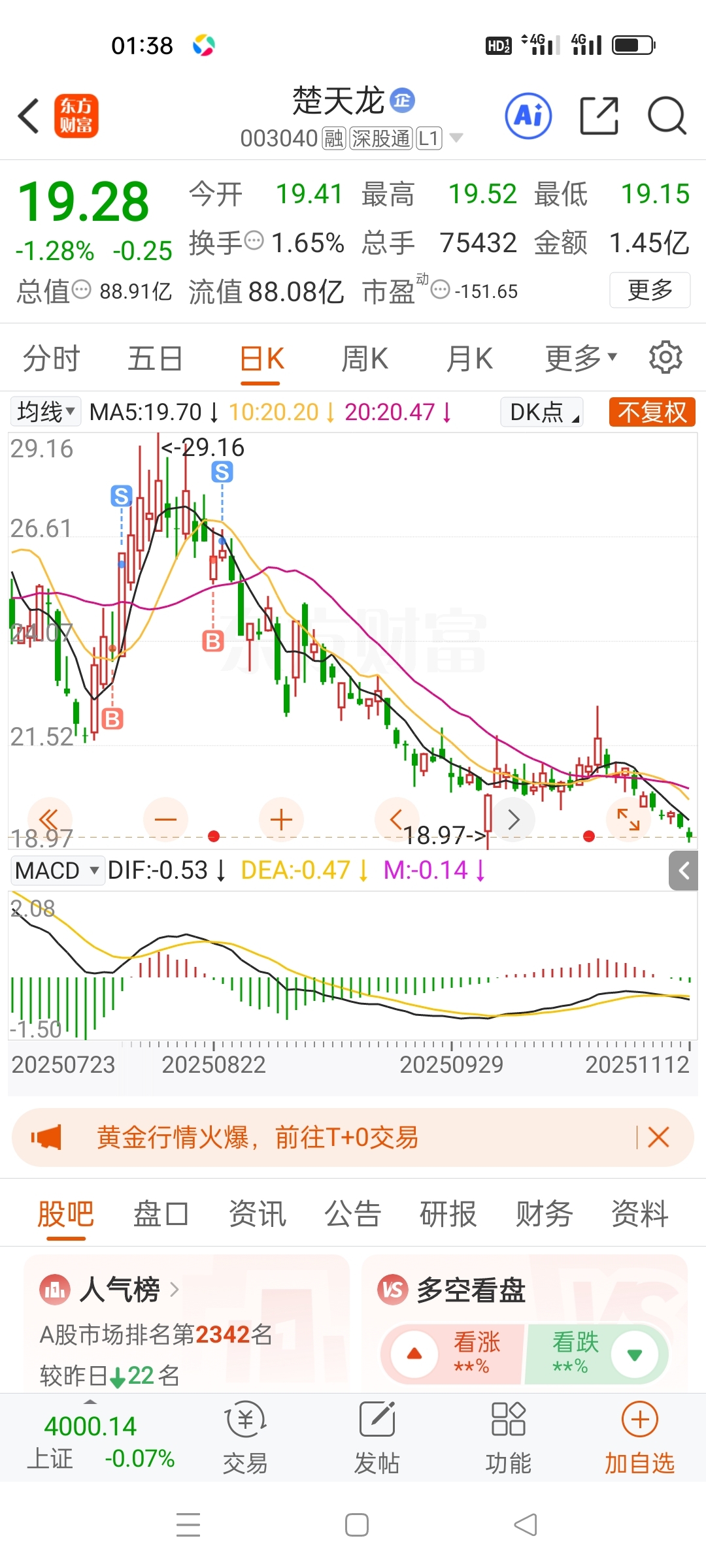Screen dimensions: 706x1568
Task: Tap A股市场排名第2342名 text
Action: tap(156, 1334)
